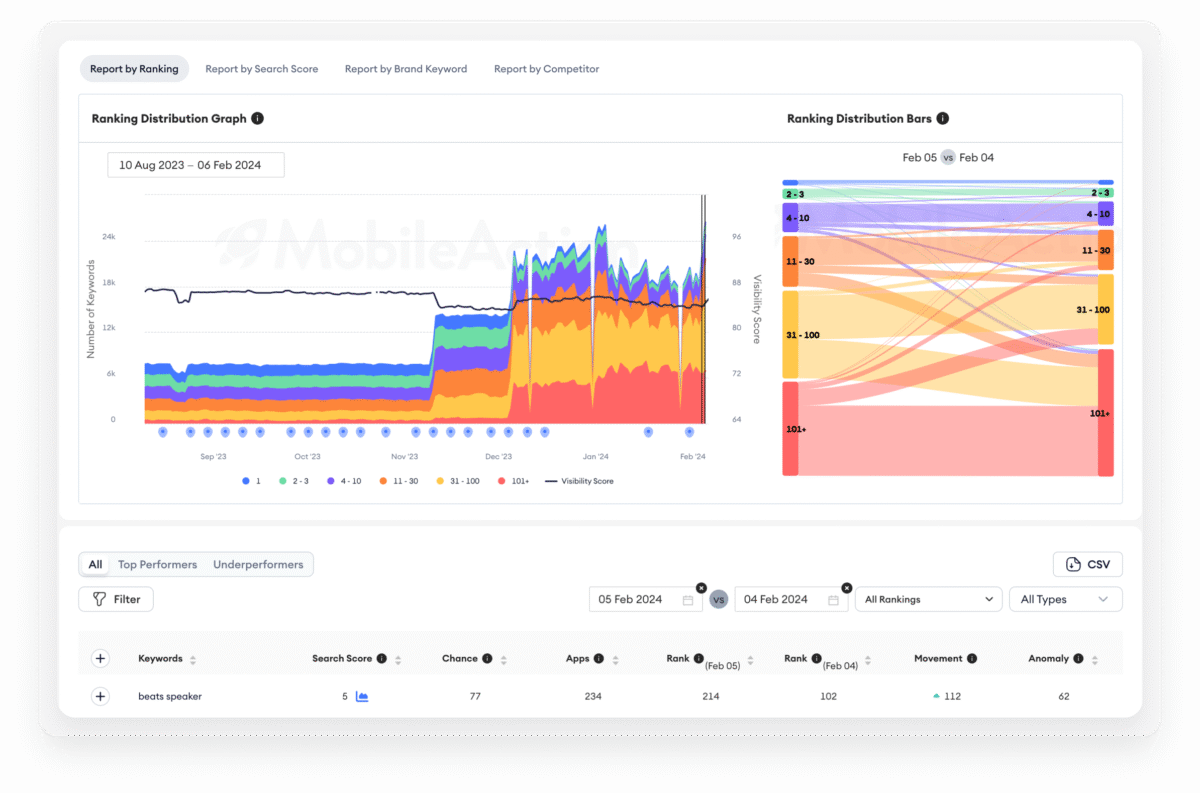This screenshot has height=793, width=1200.
Task: Clear the 04 Feb 2024 date with X icon
Action: pyautogui.click(x=847, y=588)
